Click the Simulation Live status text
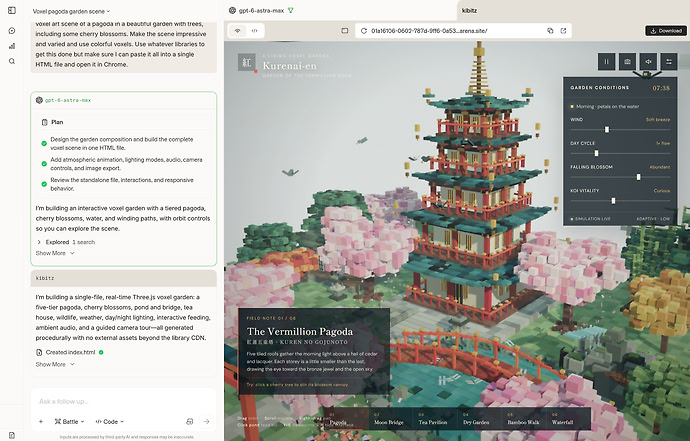The width and height of the screenshot is (690, 441). (592, 219)
